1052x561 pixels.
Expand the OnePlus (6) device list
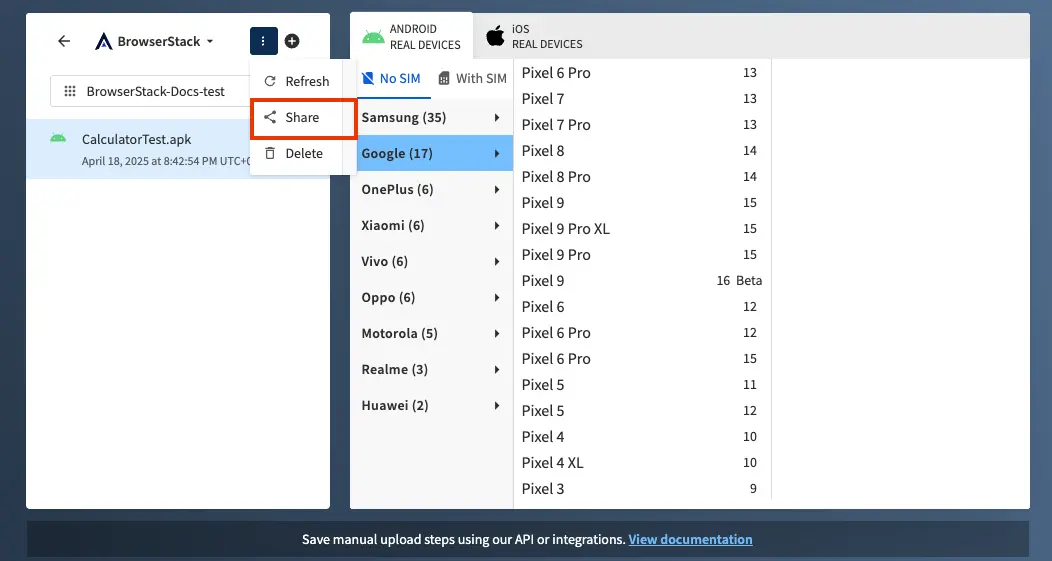click(x=434, y=190)
